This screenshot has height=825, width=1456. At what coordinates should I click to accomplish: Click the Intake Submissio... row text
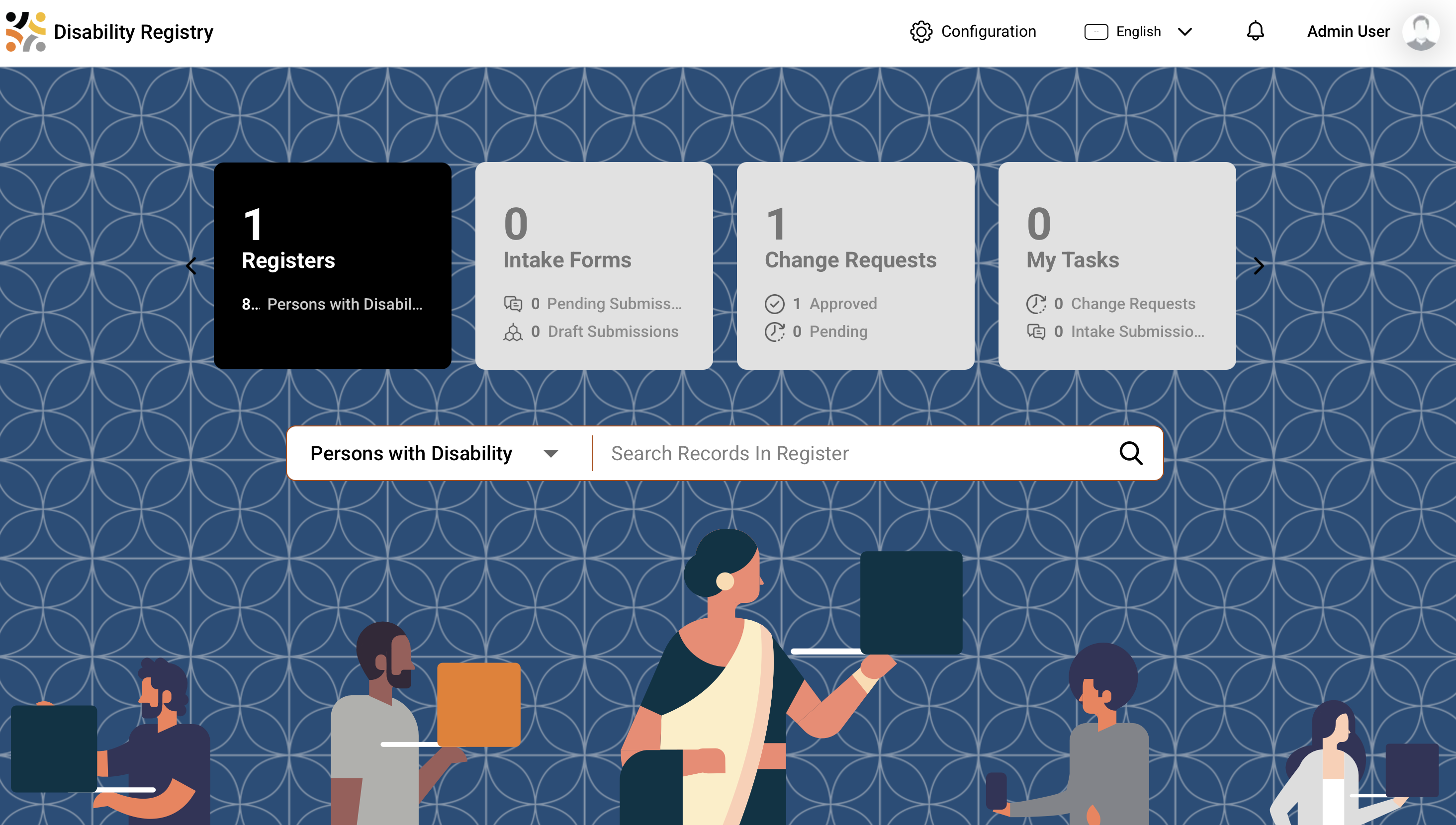click(1137, 332)
